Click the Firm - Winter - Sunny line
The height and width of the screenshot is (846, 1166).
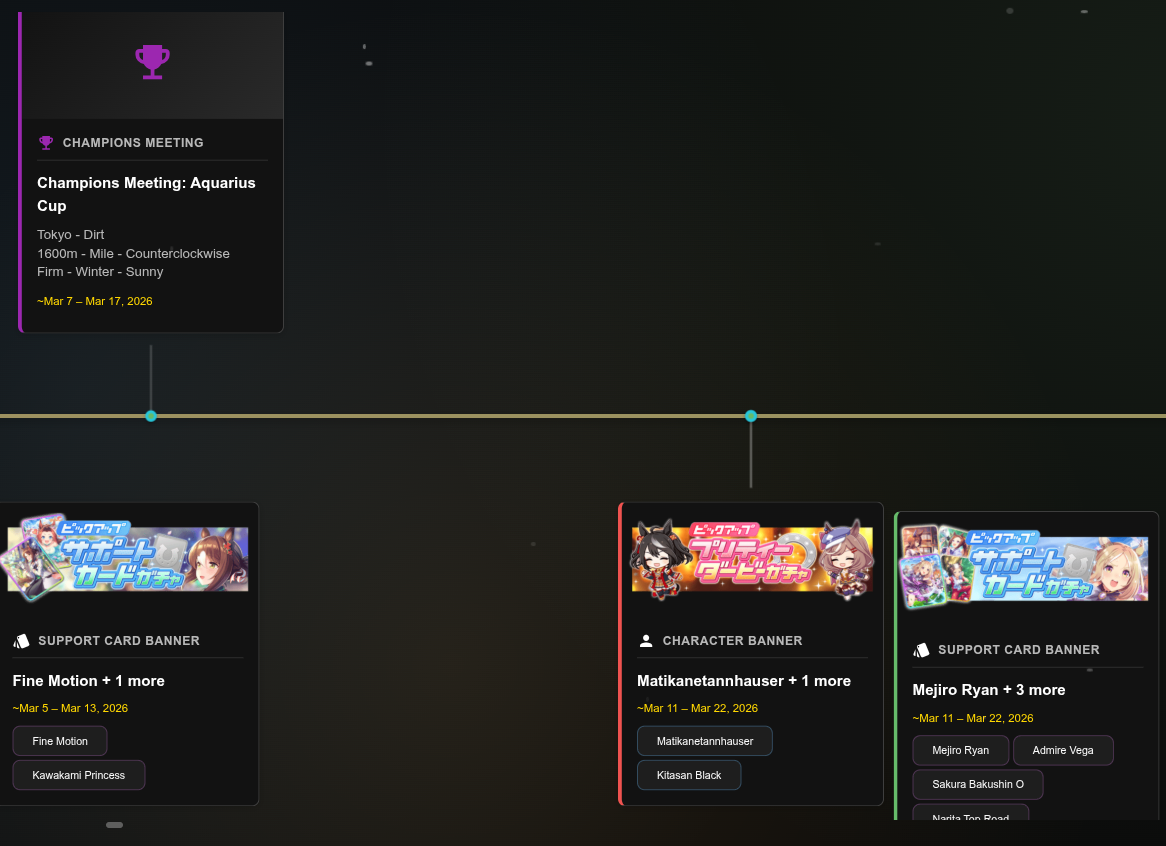[100, 272]
